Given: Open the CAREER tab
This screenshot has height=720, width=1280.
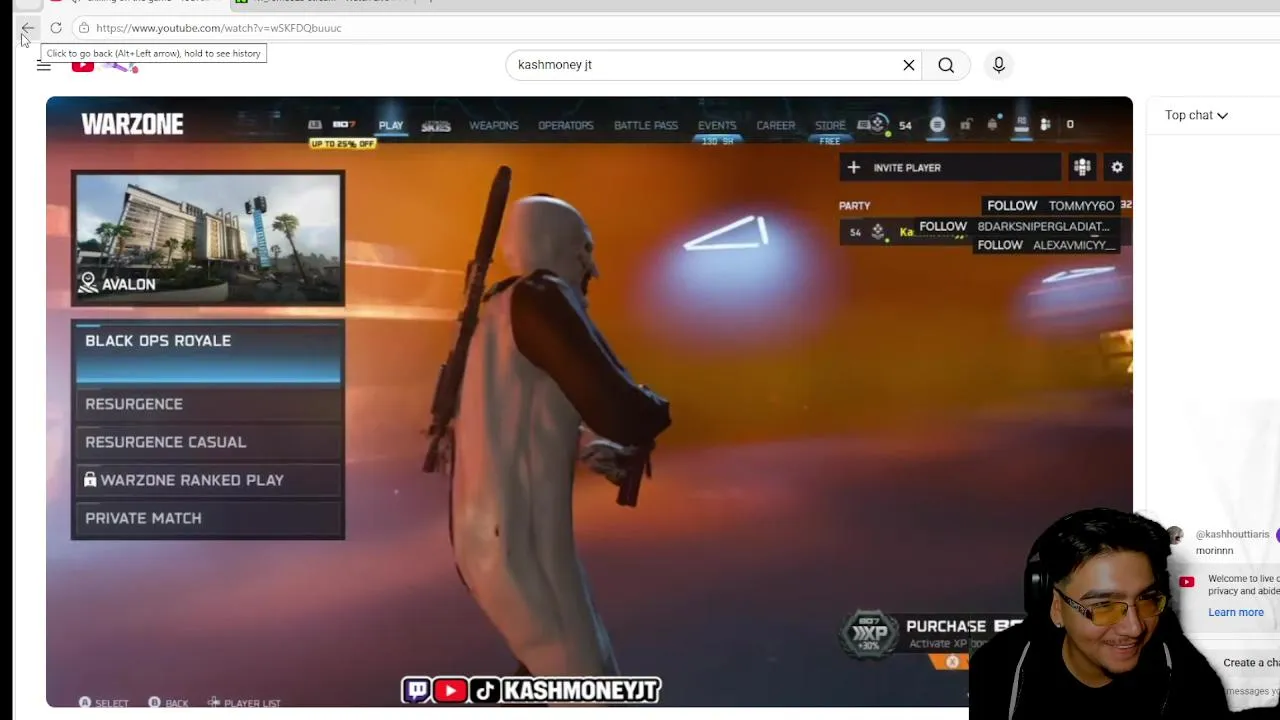Looking at the screenshot, I should click(x=775, y=125).
